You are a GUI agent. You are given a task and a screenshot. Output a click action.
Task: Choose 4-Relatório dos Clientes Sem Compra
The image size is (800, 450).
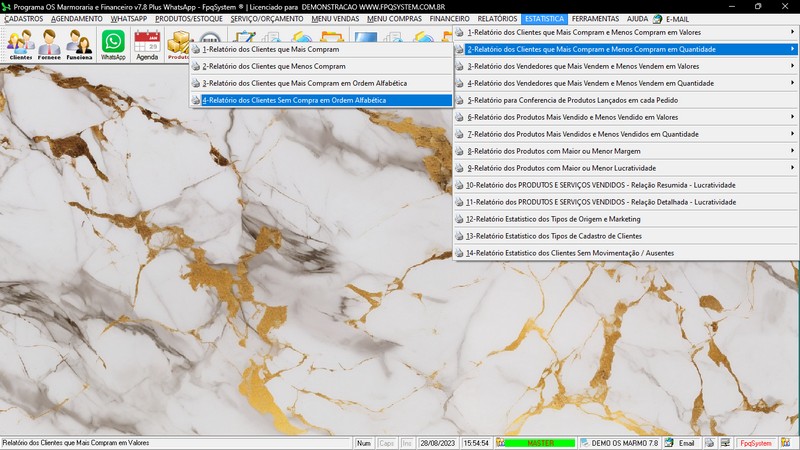pos(293,100)
